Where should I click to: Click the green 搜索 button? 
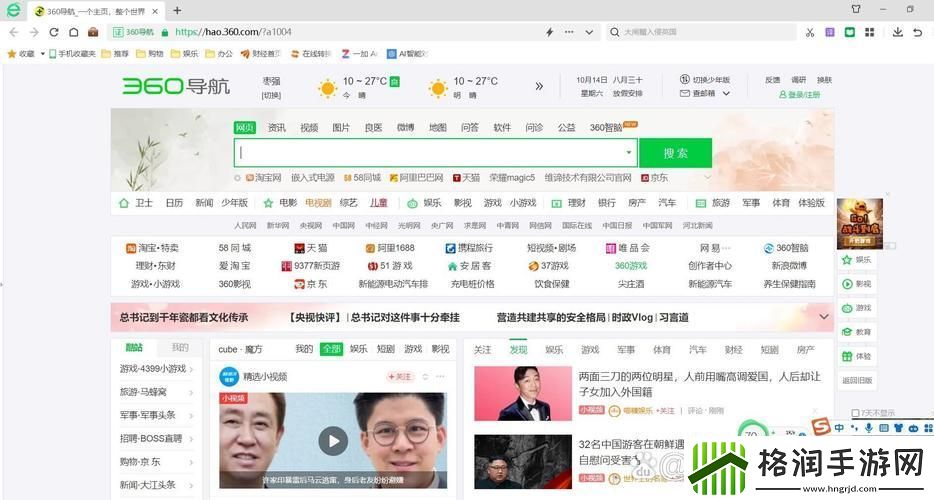coord(675,153)
